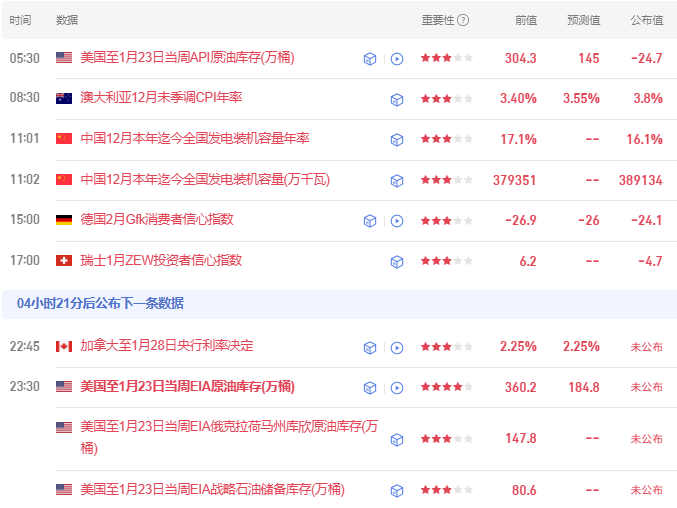Viewport: 677px width, 508px height.
Task: Open 美国至1月23日当周EIA原油库存(万桶) link
Action: (x=187, y=386)
